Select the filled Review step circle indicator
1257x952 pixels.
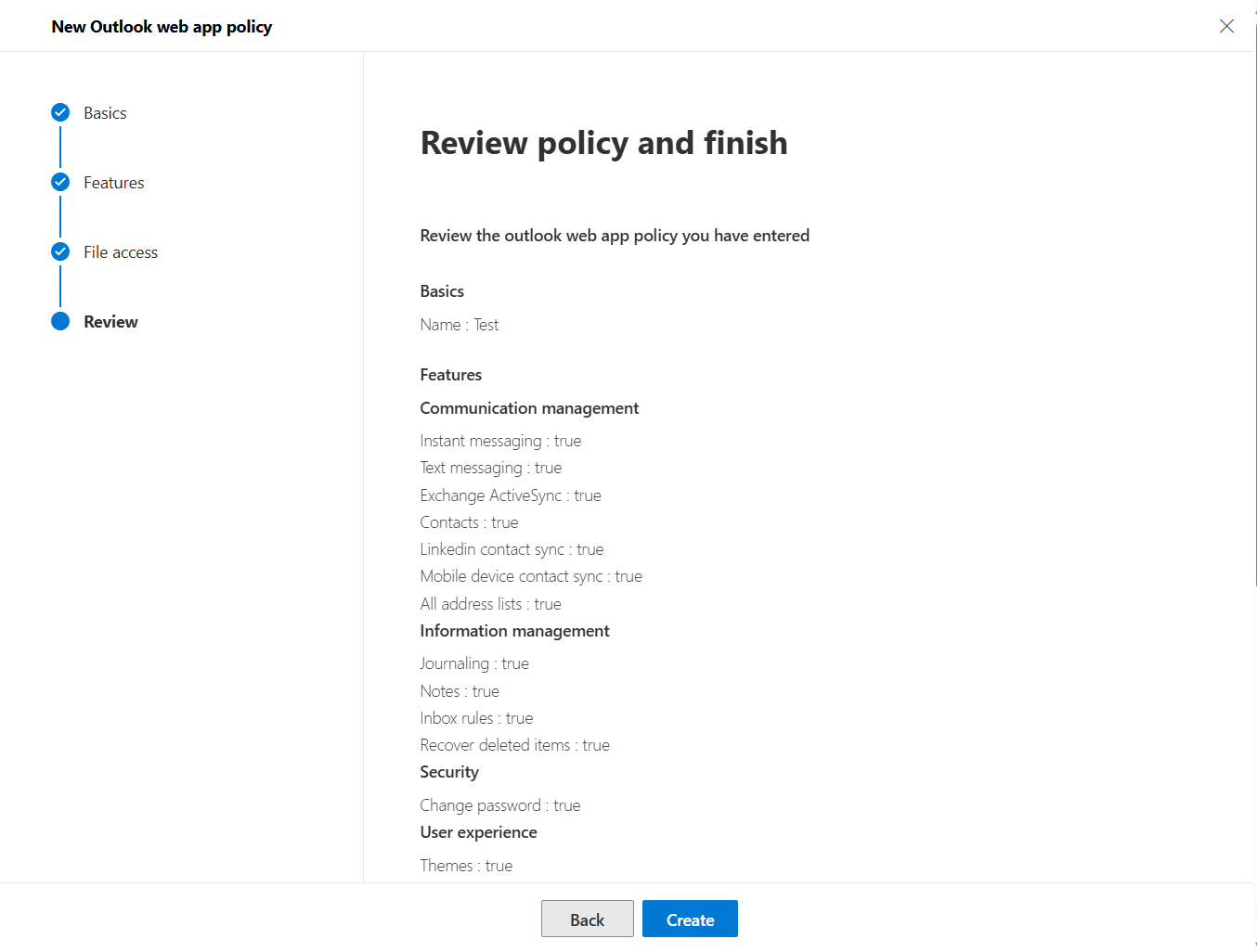click(59, 321)
